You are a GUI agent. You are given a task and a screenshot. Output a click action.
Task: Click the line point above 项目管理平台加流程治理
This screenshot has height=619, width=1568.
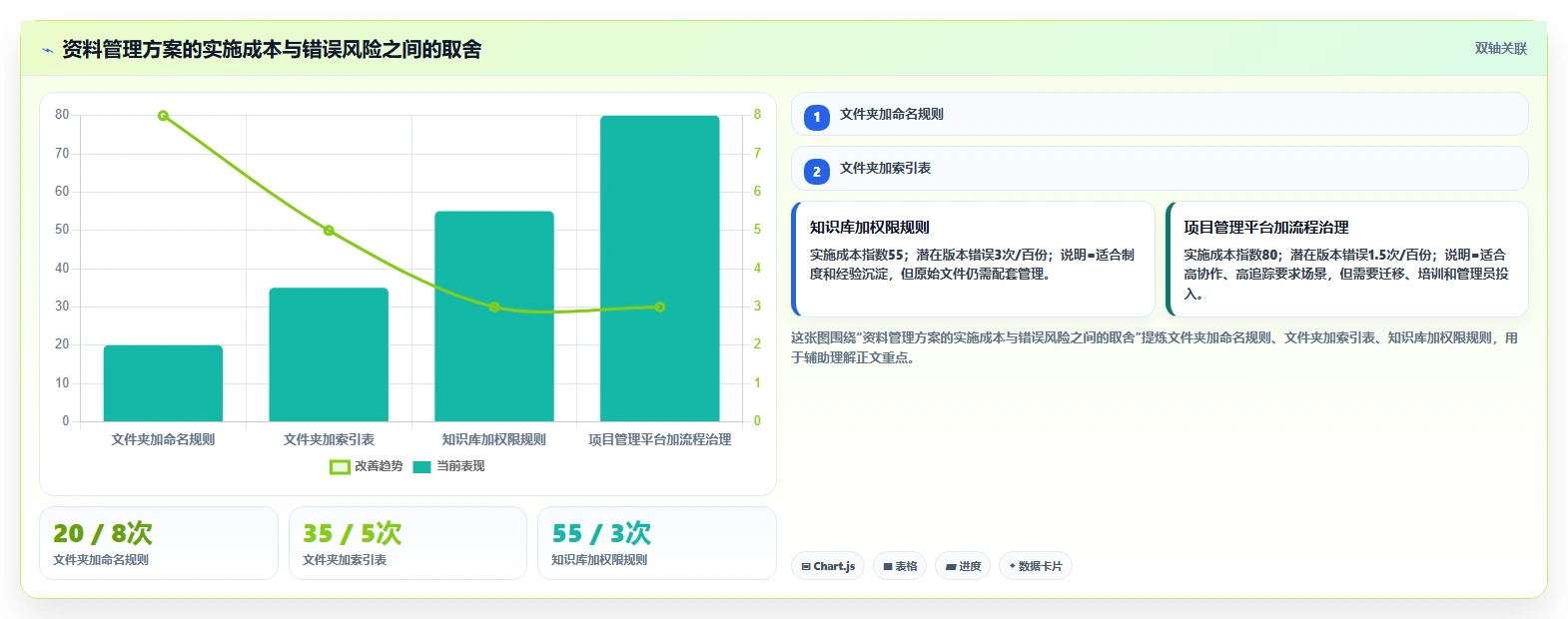(660, 307)
